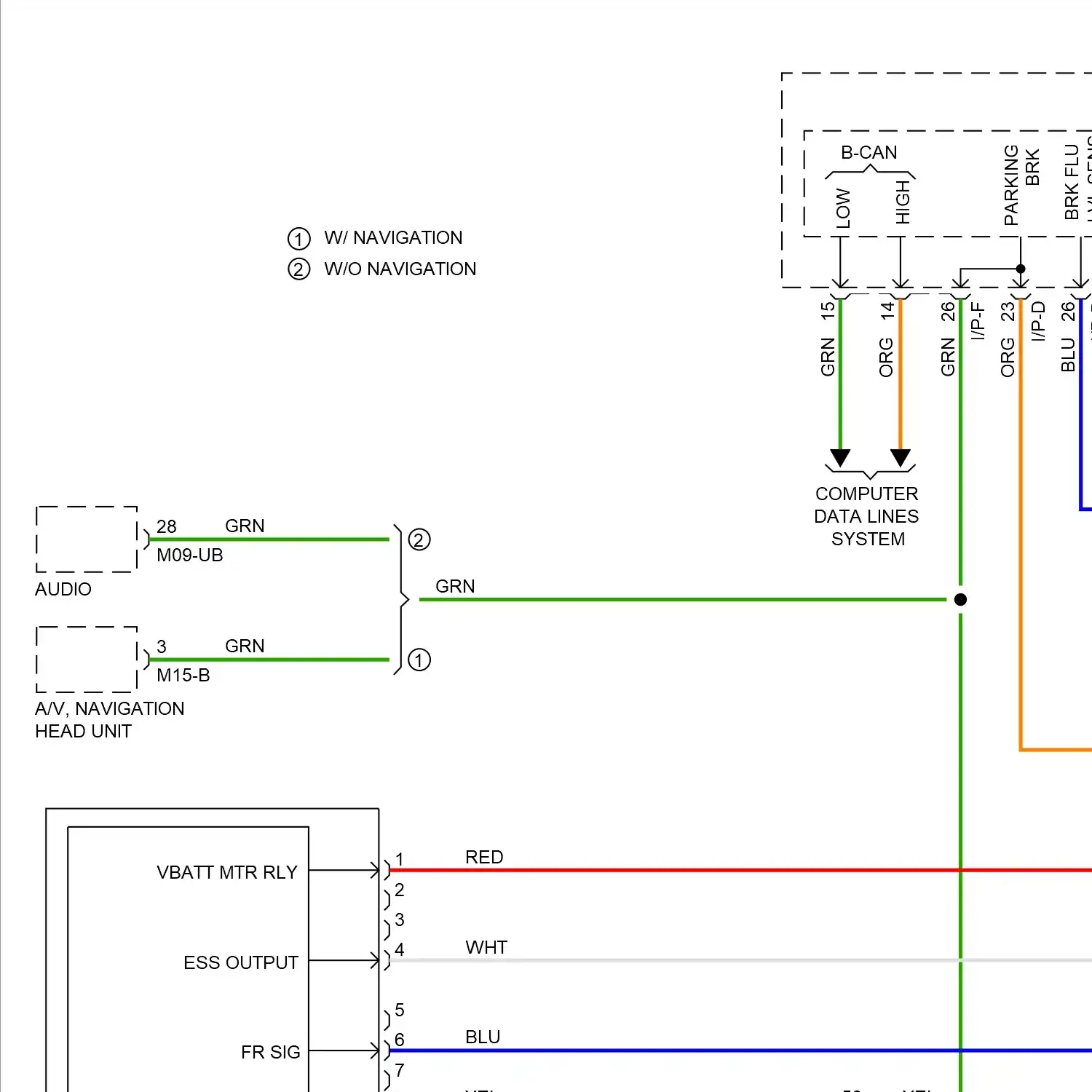Click the B-CAN HIGH signal label

click(x=903, y=202)
